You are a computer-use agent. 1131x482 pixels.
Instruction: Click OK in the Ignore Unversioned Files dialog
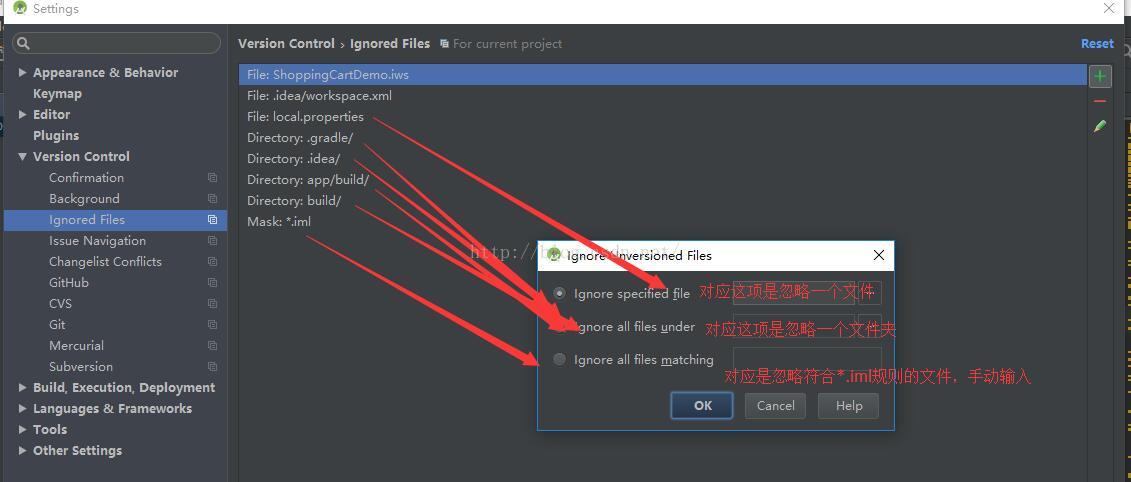703,406
